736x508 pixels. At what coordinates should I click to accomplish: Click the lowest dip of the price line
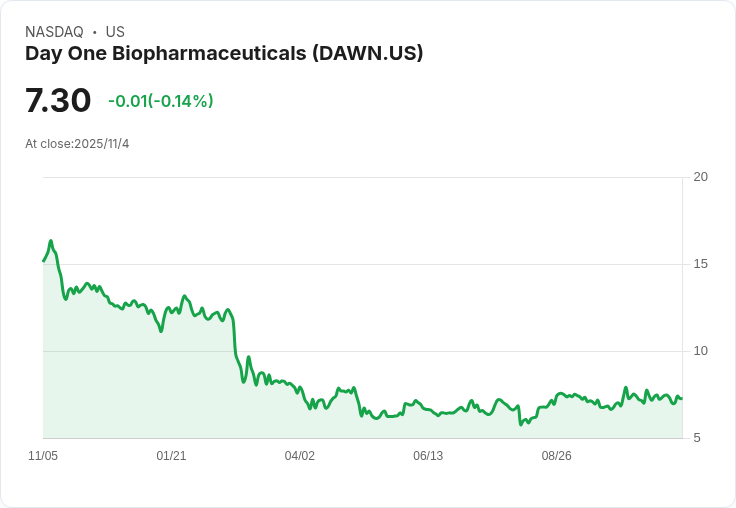(x=521, y=425)
